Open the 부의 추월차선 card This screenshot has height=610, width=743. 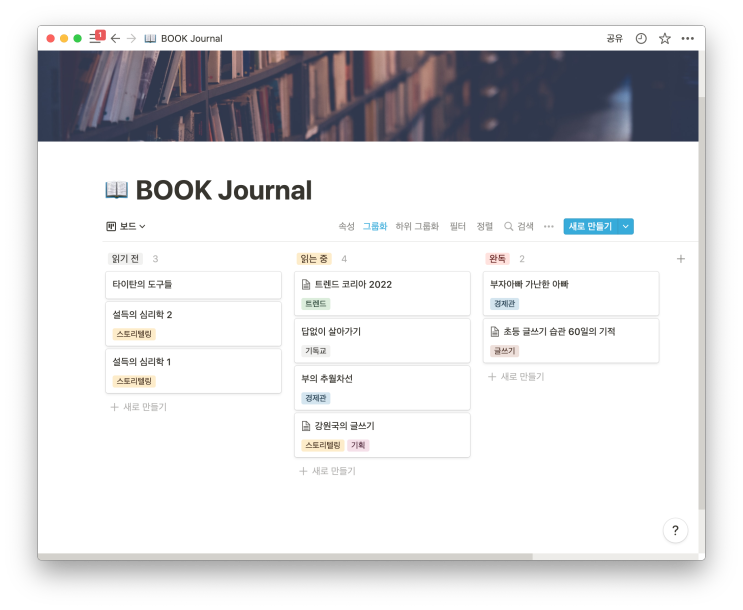[382, 388]
